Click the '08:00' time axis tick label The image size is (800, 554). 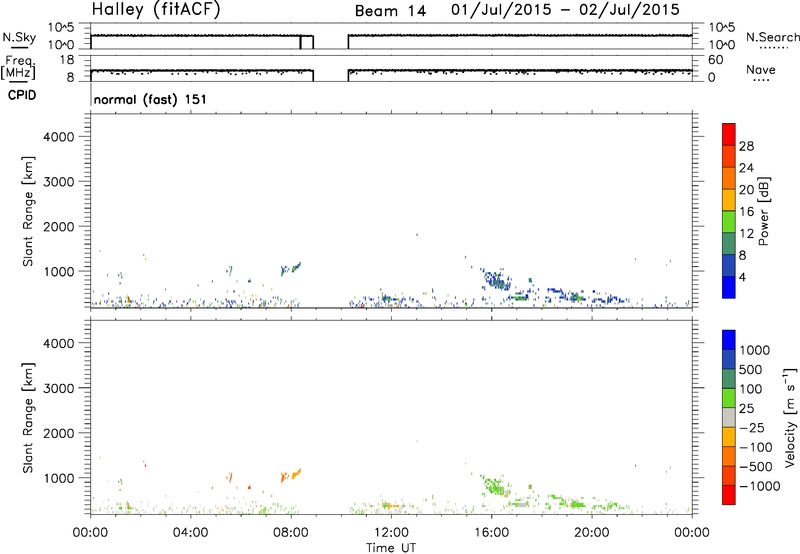click(291, 533)
